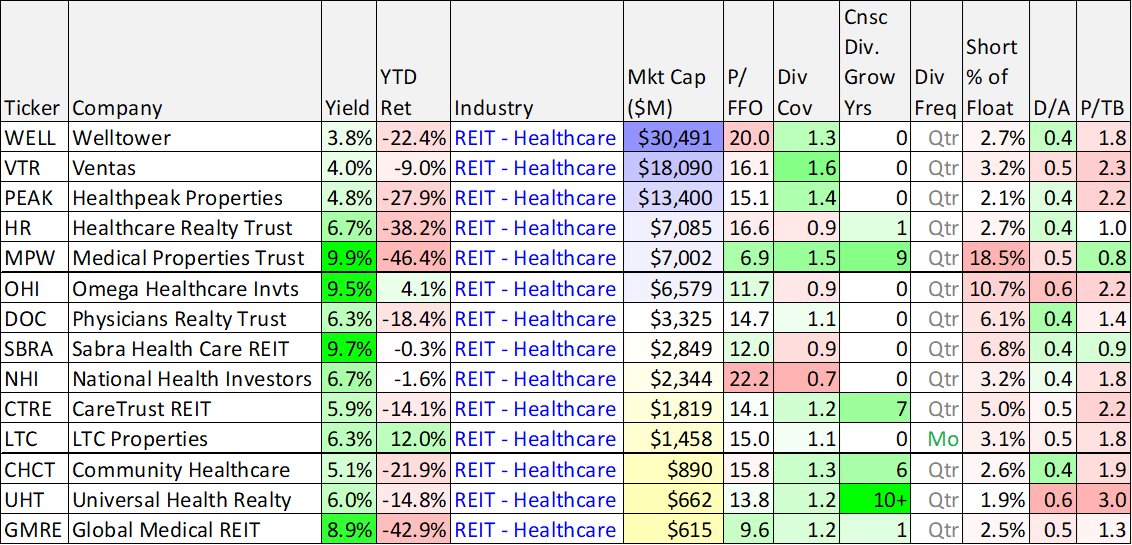Image resolution: width=1132 pixels, height=545 pixels.
Task: Select the Community Healthcare cell
Action: pos(195,470)
